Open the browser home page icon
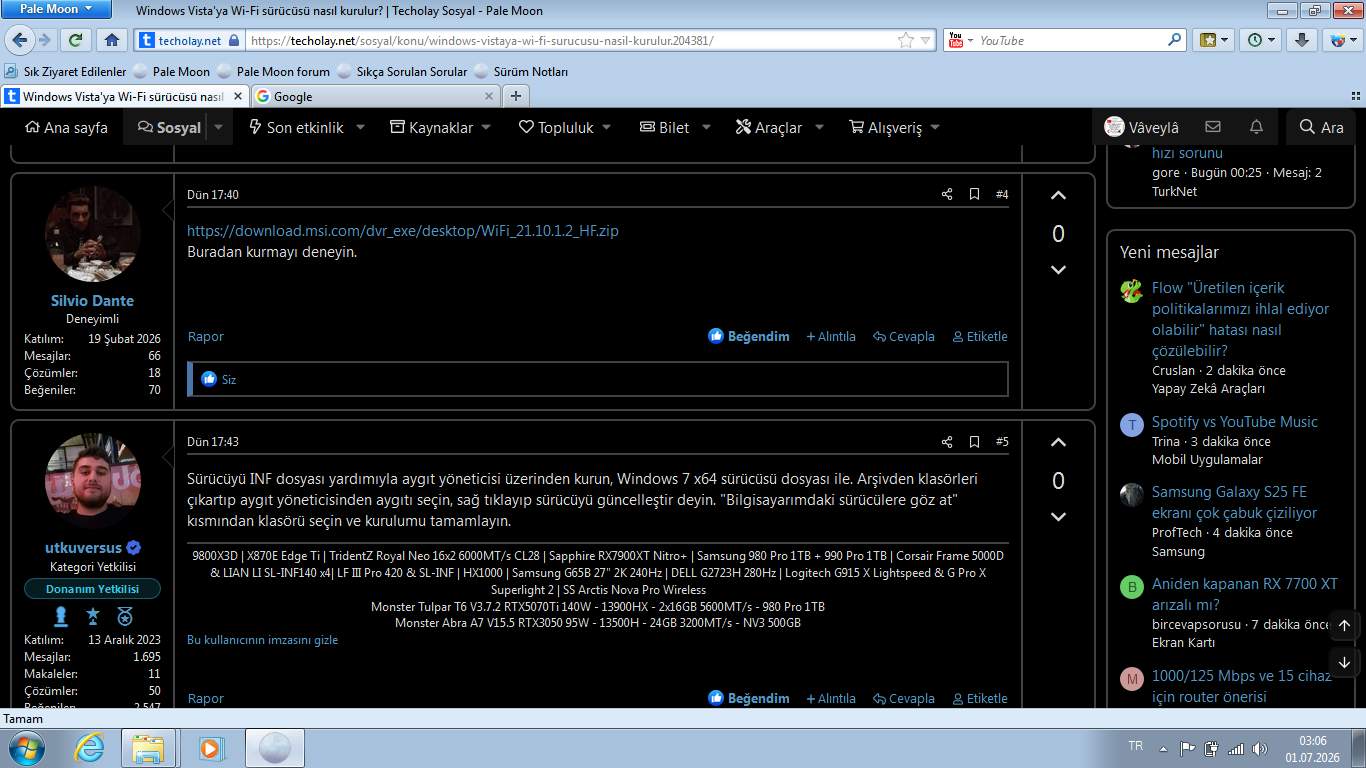The height and width of the screenshot is (768, 1366). pyautogui.click(x=112, y=40)
